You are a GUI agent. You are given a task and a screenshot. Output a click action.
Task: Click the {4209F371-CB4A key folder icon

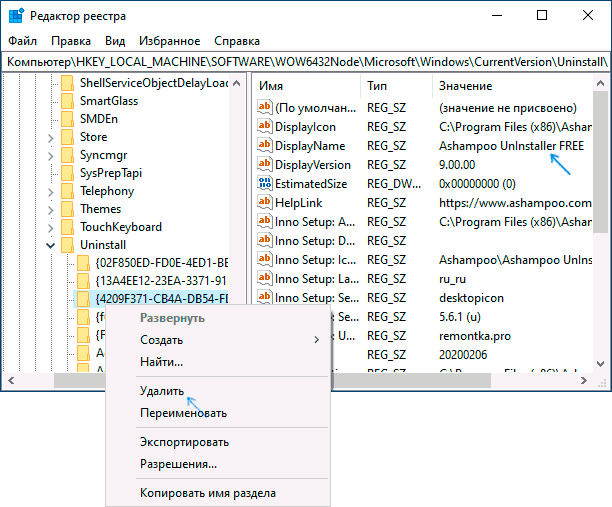[83, 299]
